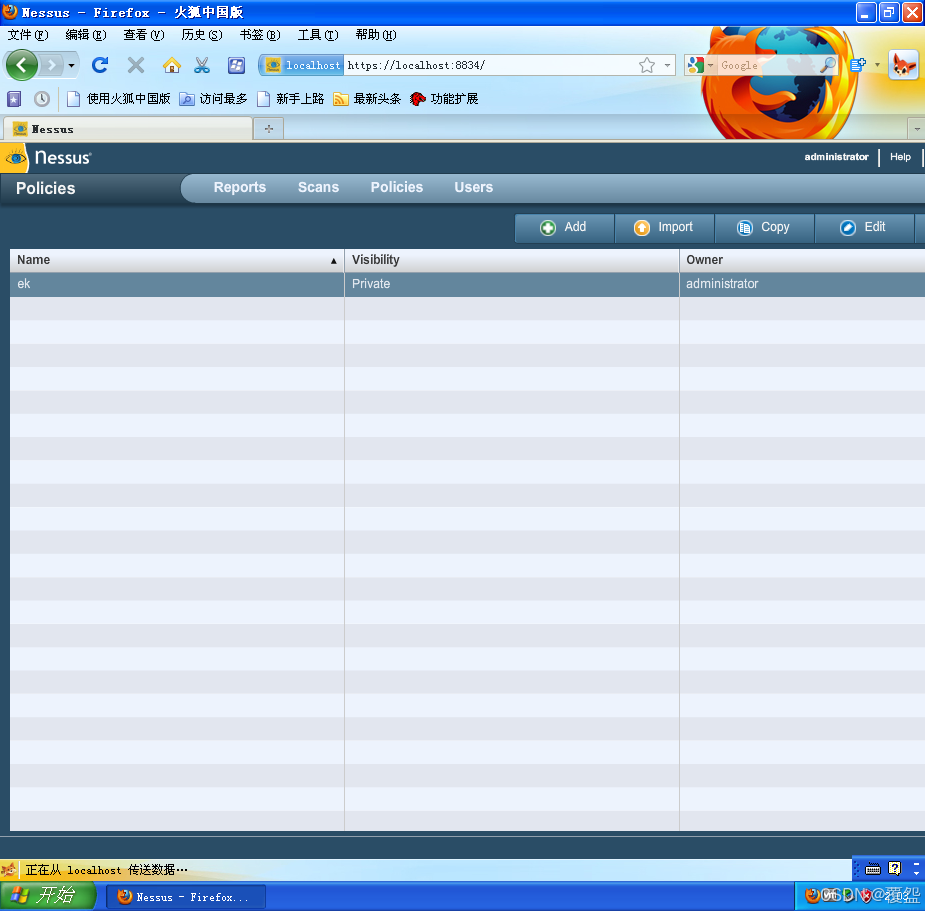
Task: Sort by the Owner column header
Action: [x=802, y=260]
